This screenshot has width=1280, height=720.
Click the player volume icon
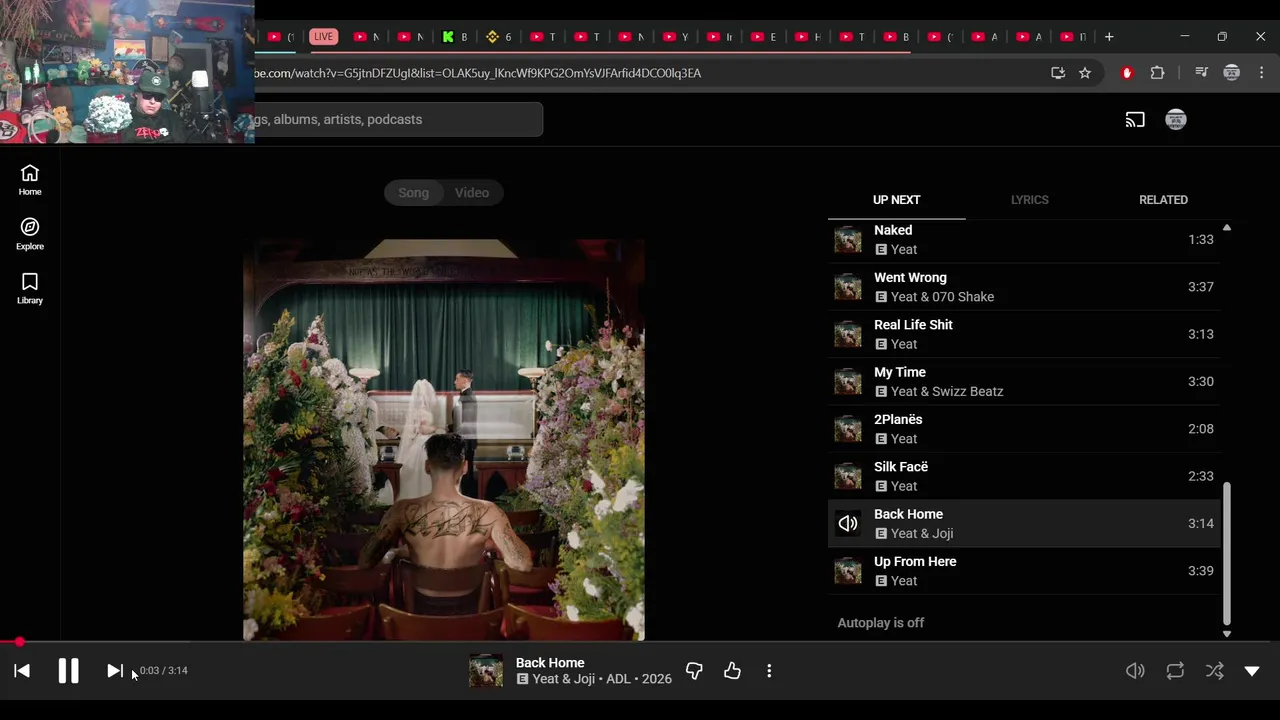click(1135, 671)
